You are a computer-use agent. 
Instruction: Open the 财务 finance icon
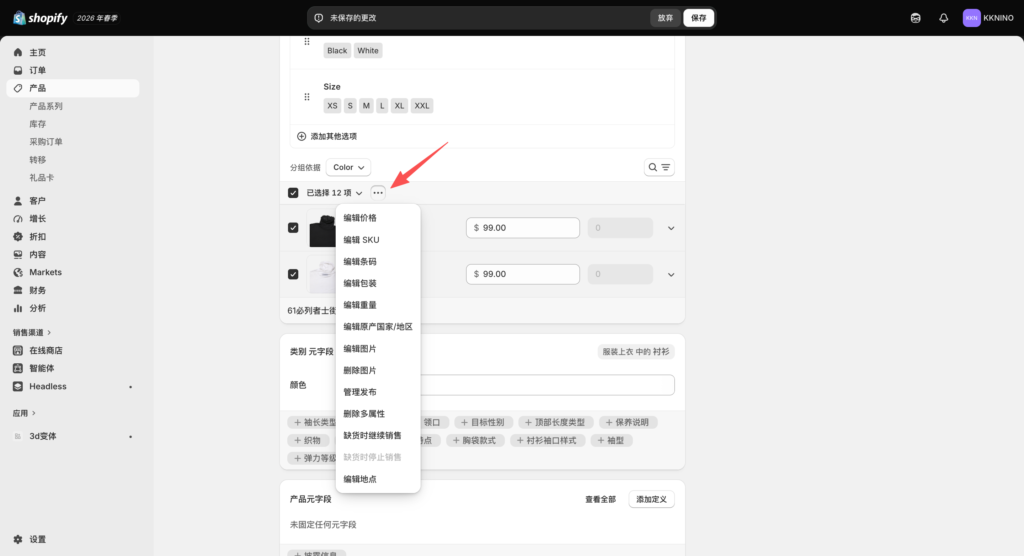[x=18, y=290]
